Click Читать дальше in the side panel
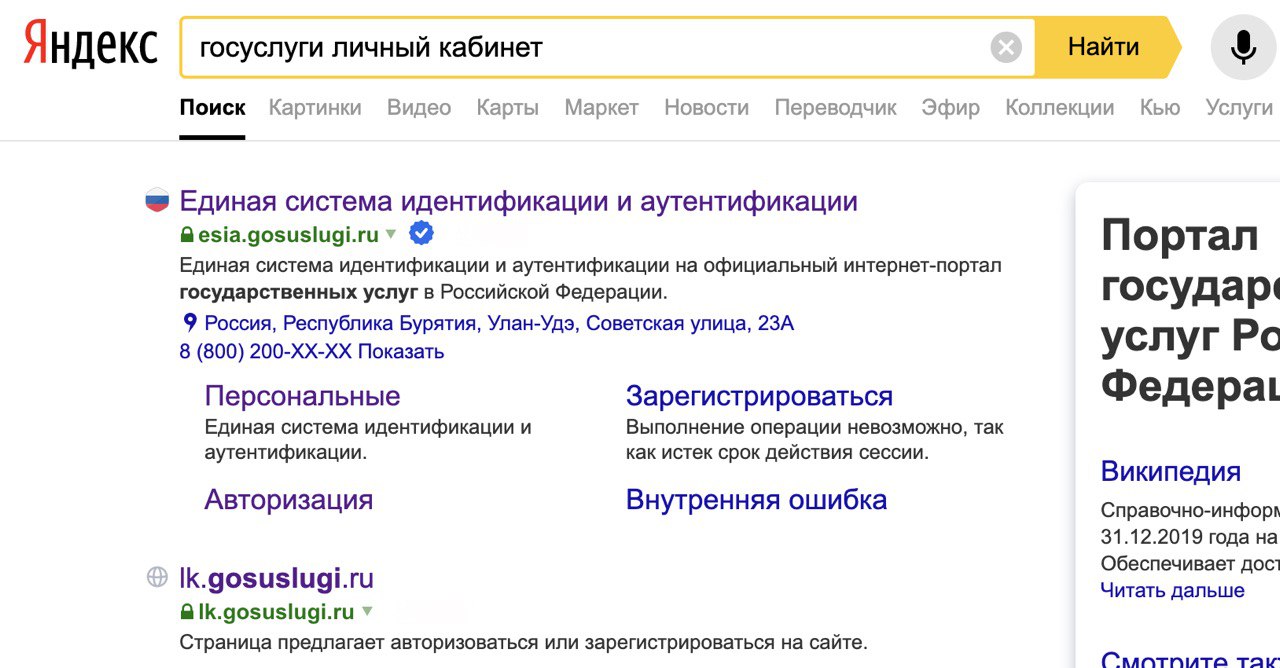This screenshot has height=668, width=1280. (1173, 590)
